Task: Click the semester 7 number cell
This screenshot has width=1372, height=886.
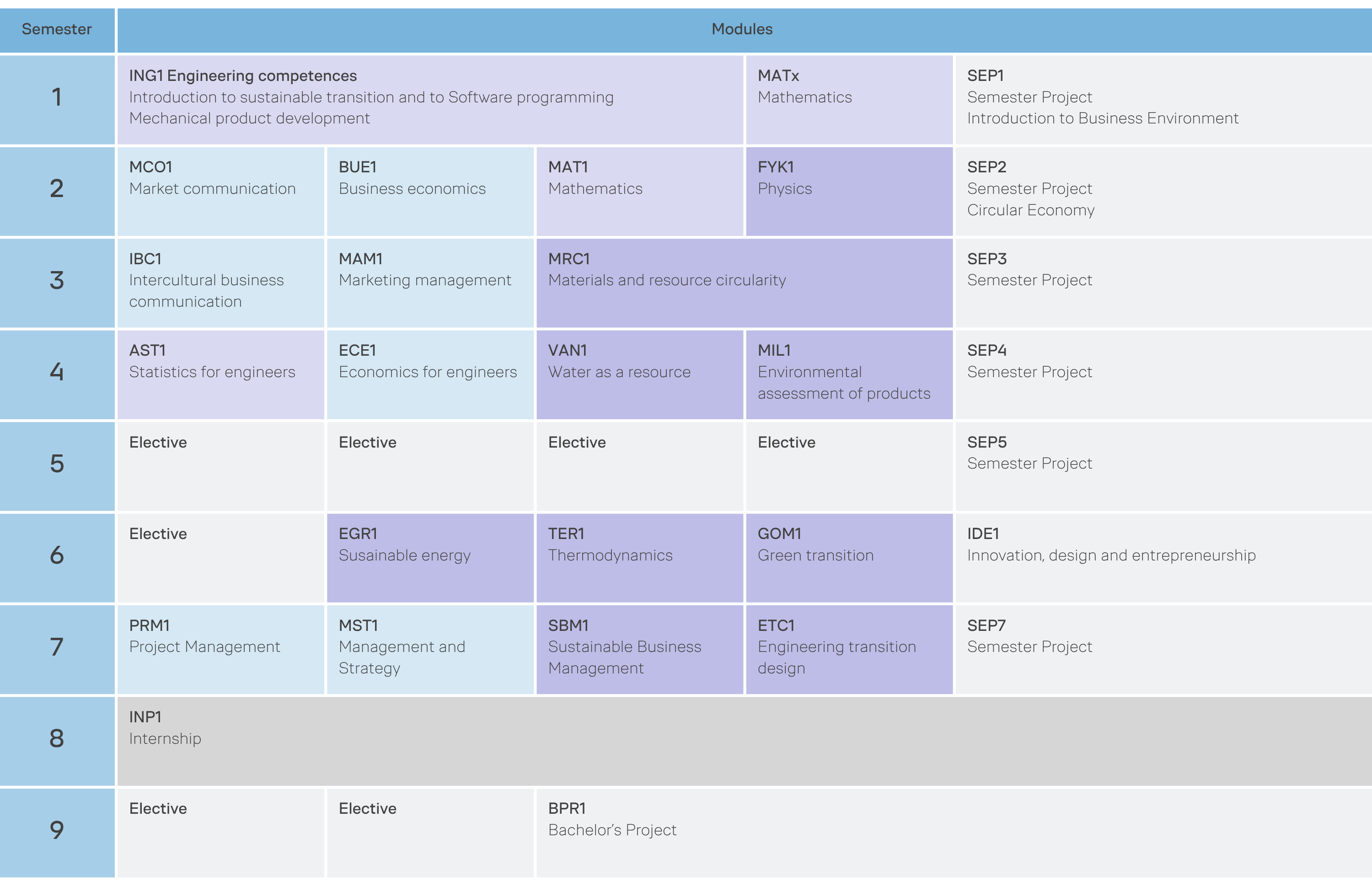Action: [57, 650]
